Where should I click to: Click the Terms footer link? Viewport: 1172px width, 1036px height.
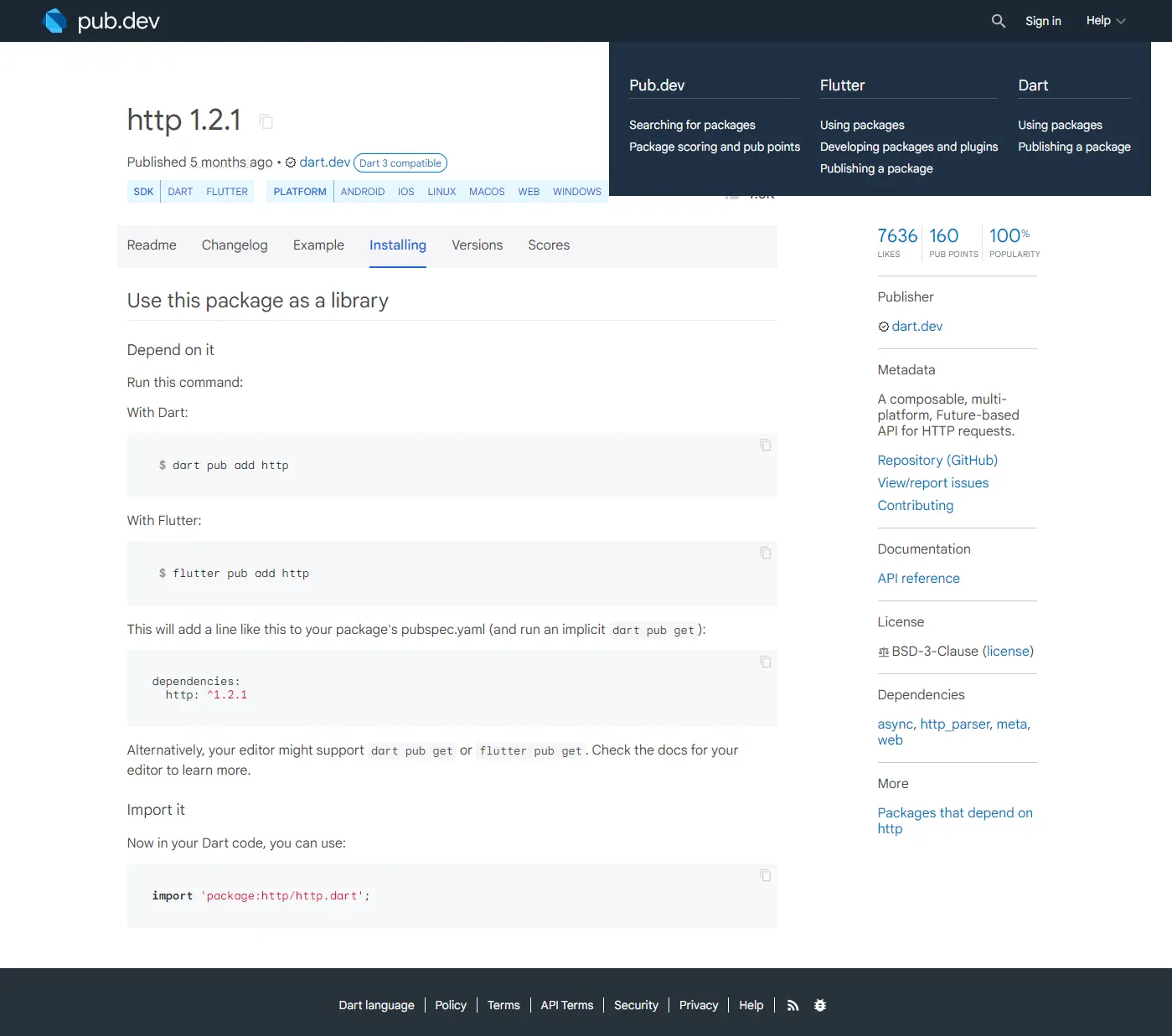tap(503, 1005)
